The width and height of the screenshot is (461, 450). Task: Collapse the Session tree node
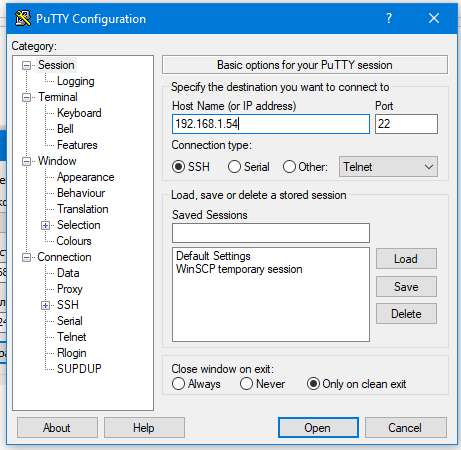tap(26, 65)
